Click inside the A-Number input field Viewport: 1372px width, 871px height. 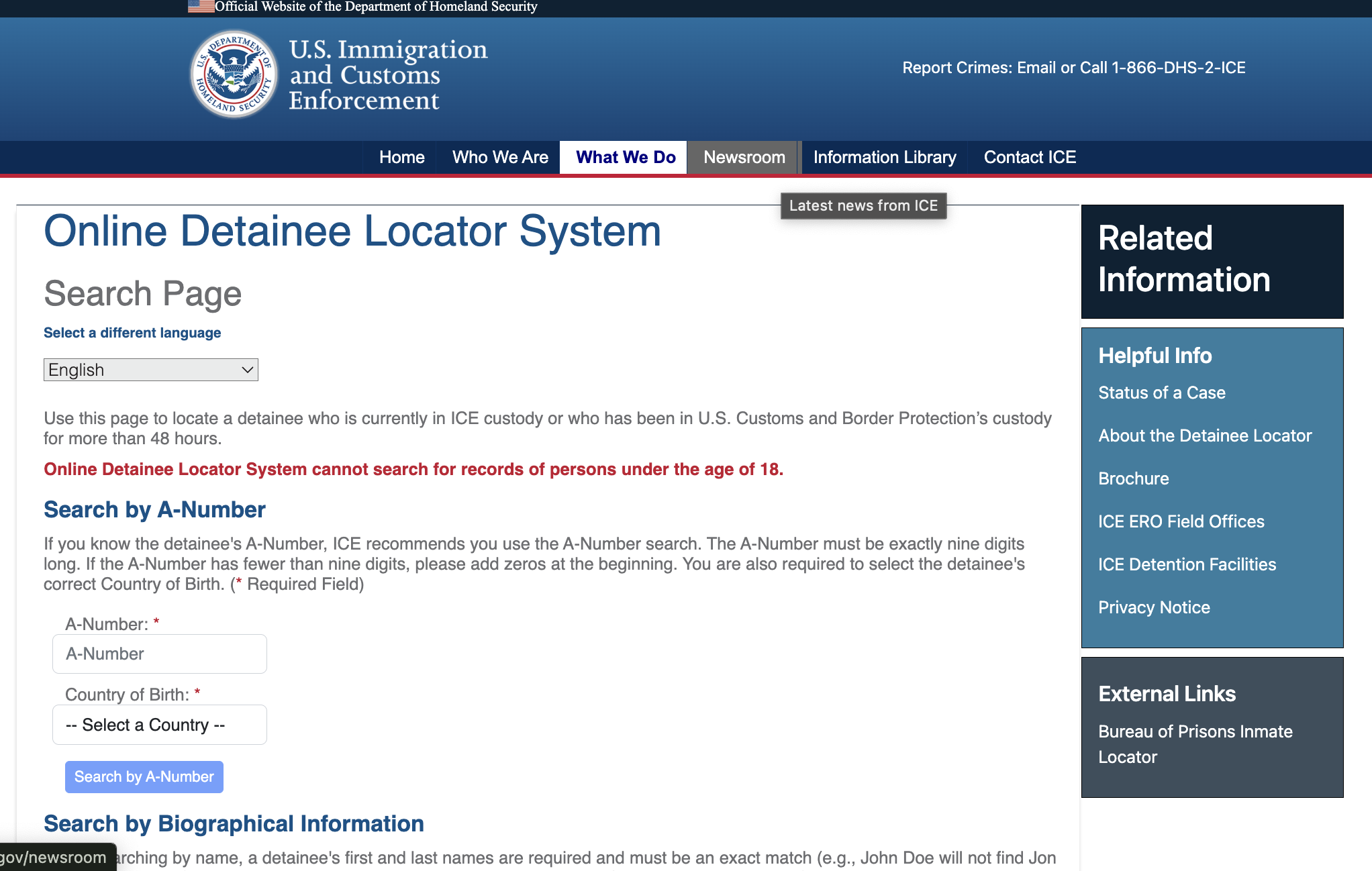click(x=159, y=654)
